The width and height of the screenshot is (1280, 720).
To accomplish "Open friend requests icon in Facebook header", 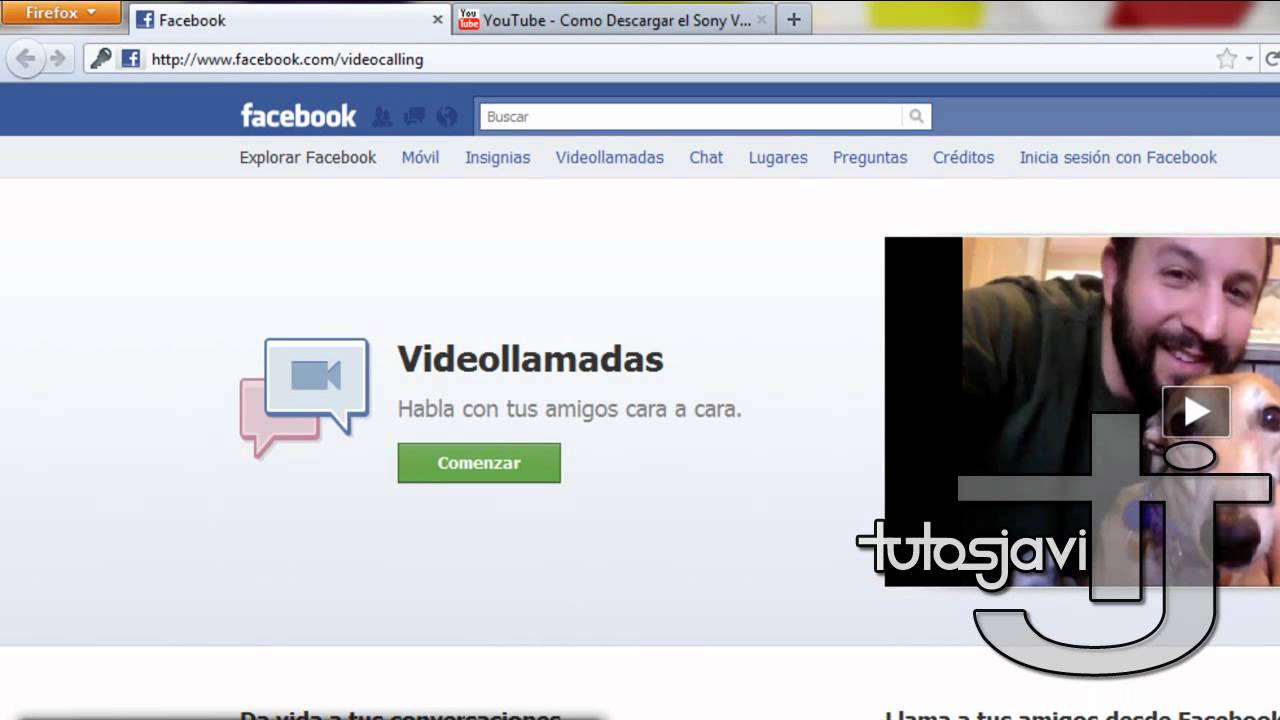I will point(382,117).
